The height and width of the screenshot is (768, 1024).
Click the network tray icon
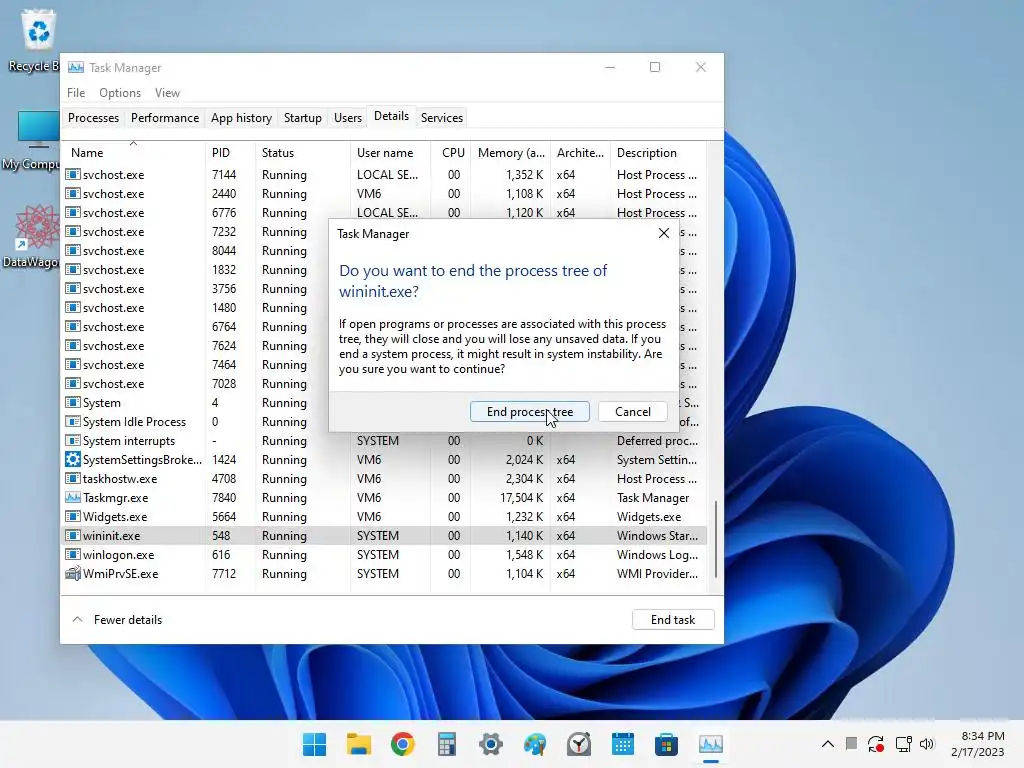(x=903, y=744)
